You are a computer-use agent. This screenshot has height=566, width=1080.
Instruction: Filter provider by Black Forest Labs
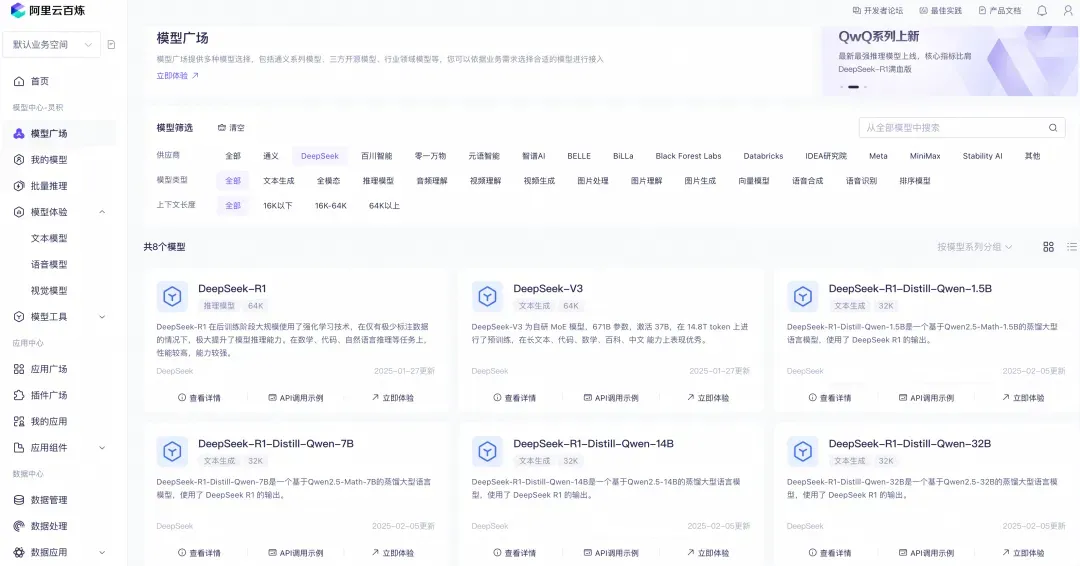tap(688, 156)
